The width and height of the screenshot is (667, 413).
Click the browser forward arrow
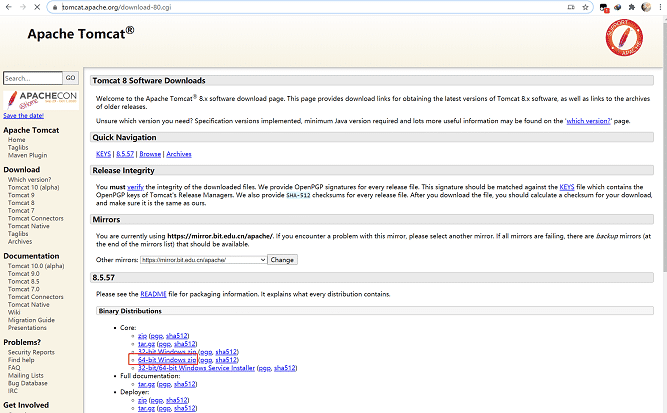pyautogui.click(x=24, y=8)
